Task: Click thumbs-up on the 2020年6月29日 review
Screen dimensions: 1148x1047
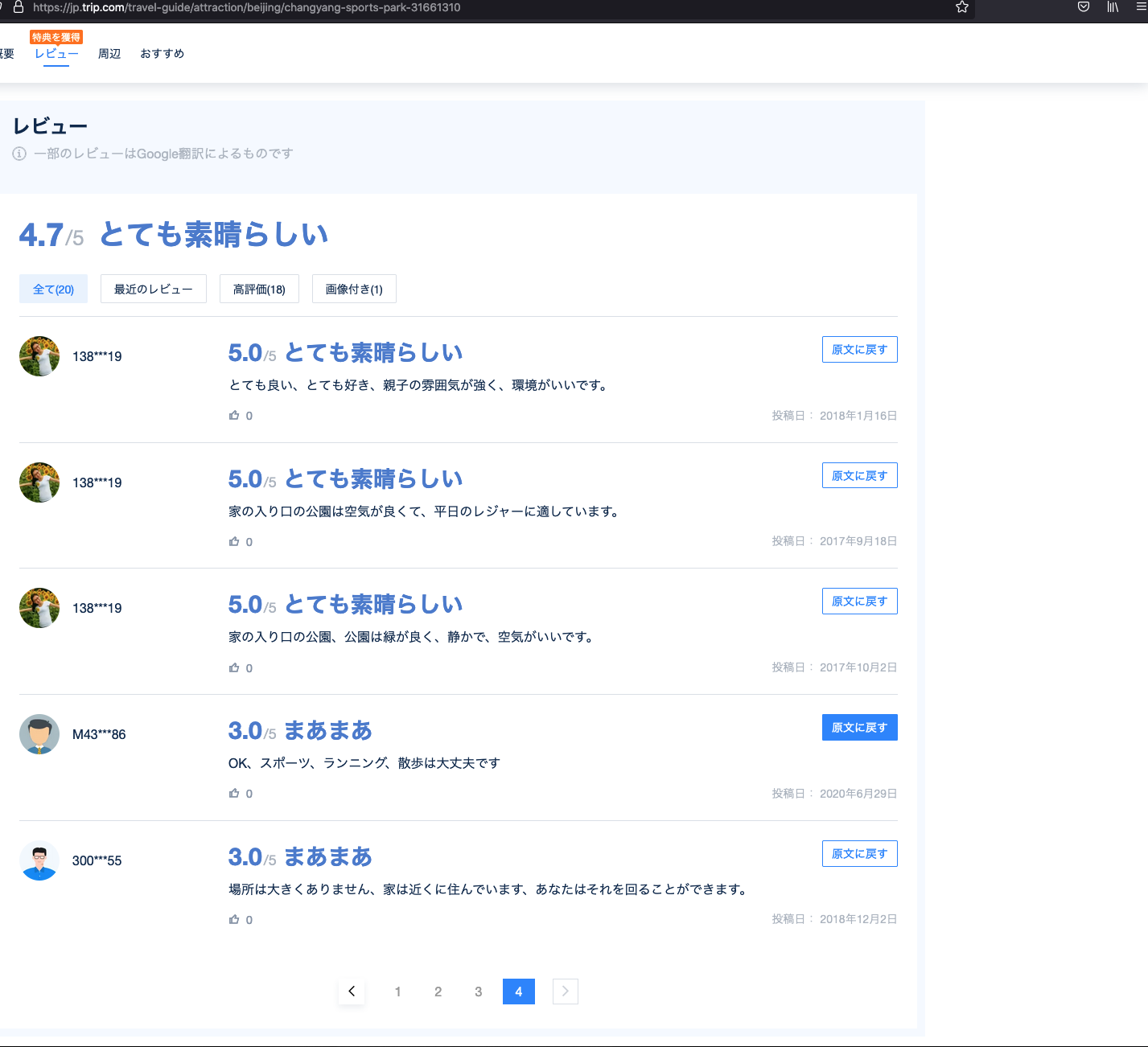Action: tap(234, 794)
